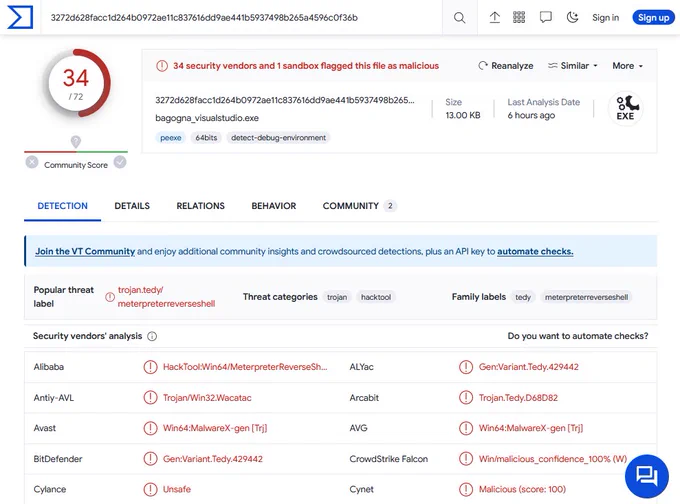
Task: Click the Antiy-AVL detection alert icon
Action: [150, 398]
